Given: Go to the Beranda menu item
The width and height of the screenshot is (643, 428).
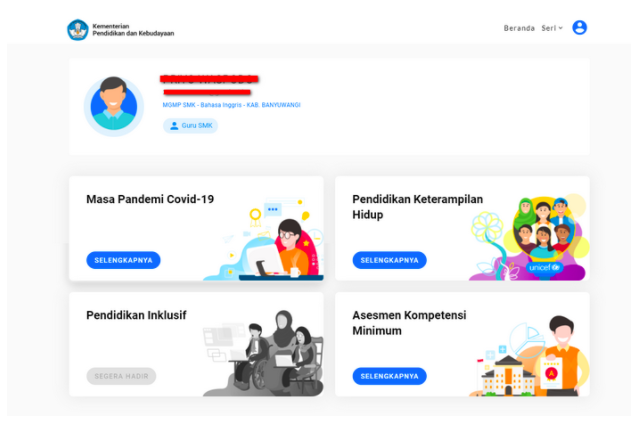Looking at the screenshot, I should coord(519,28).
